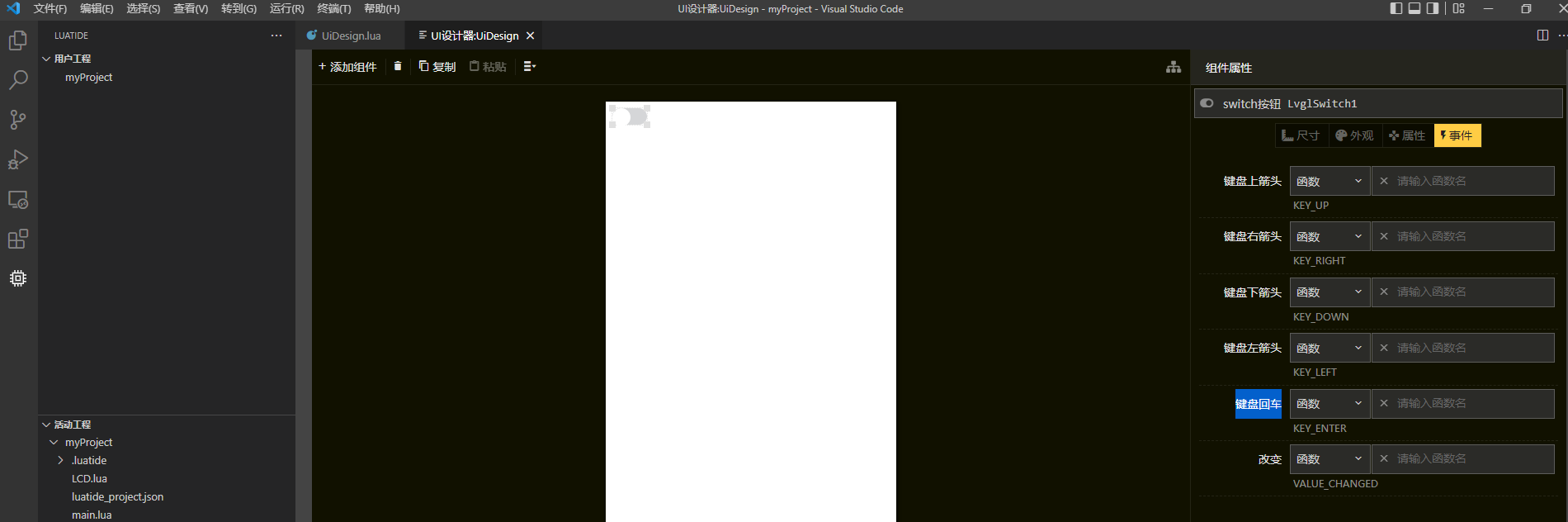This screenshot has width=1568, height=522.
Task: Select the switch component on canvas
Action: (630, 116)
